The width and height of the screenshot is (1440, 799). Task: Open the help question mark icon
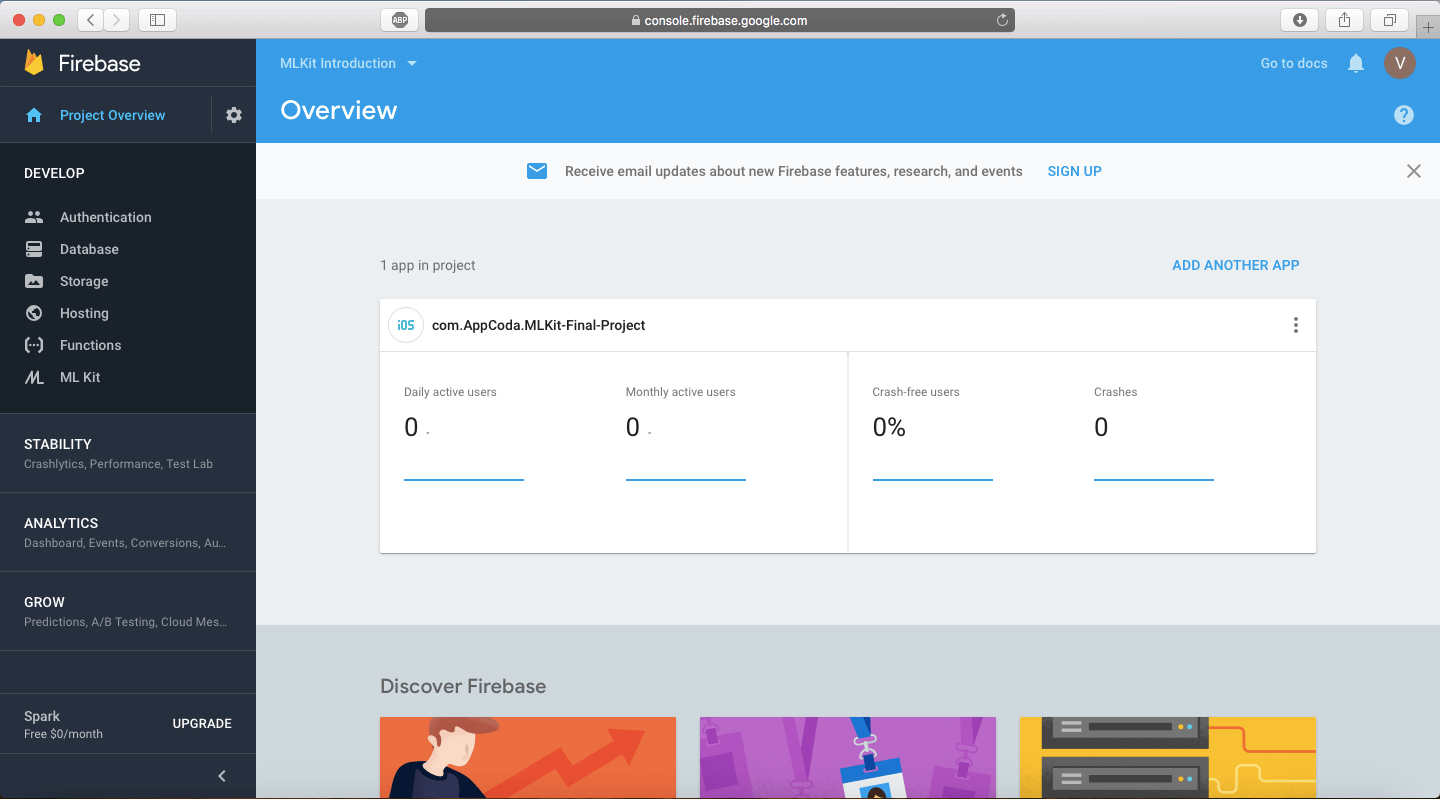click(x=1404, y=115)
